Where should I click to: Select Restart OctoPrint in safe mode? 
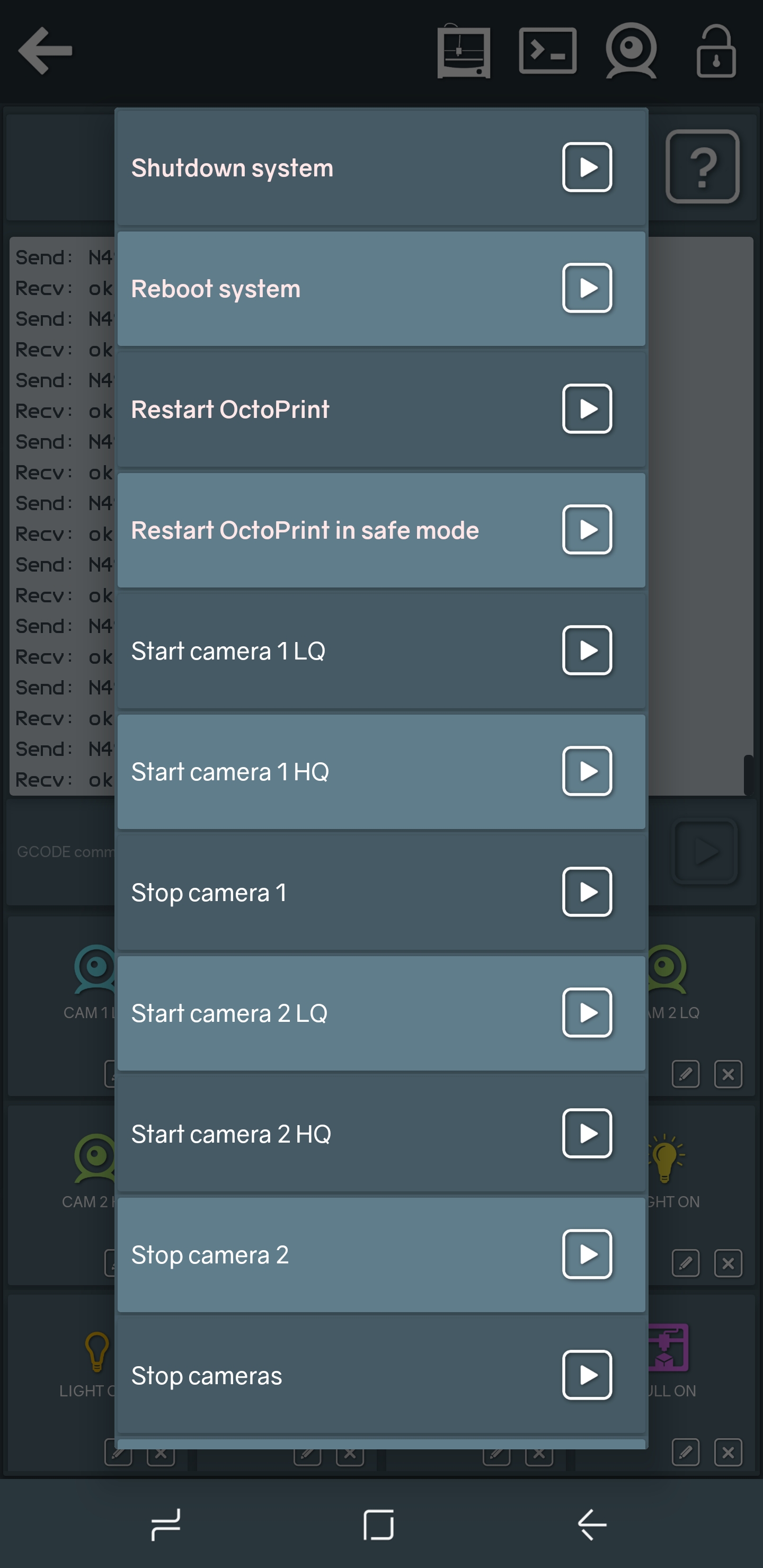coord(587,530)
